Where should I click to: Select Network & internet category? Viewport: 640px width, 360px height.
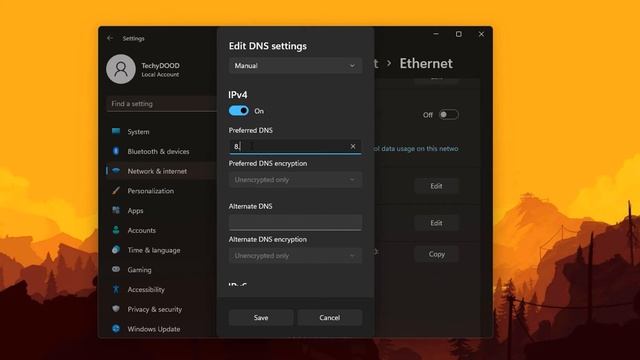(157, 171)
